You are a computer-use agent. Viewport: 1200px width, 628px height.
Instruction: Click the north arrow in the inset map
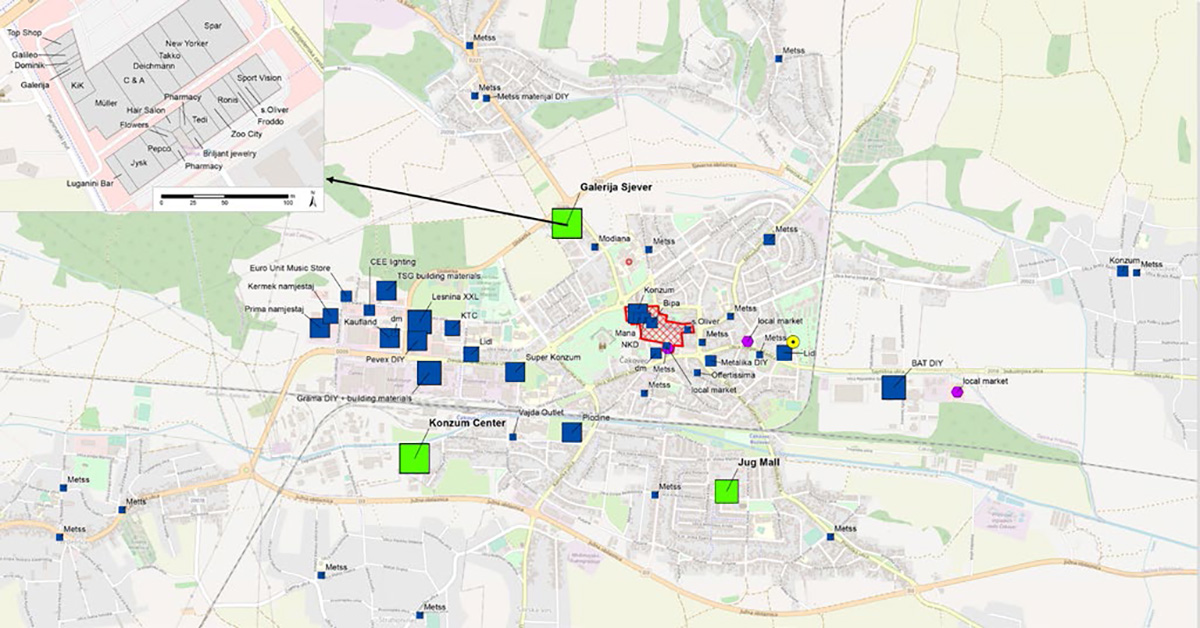pos(313,198)
